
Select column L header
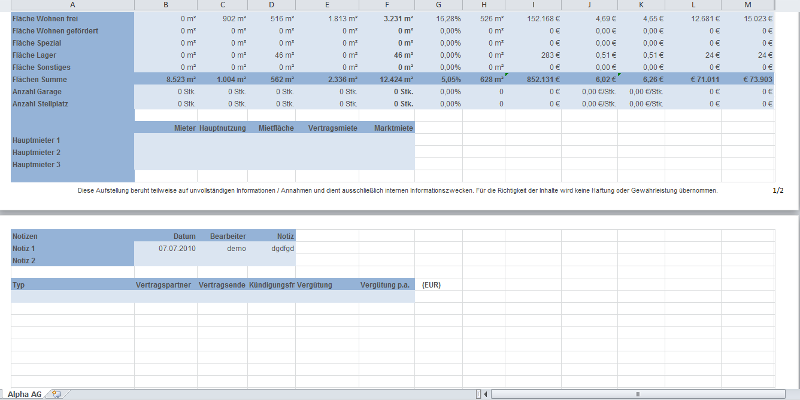[693, 5]
